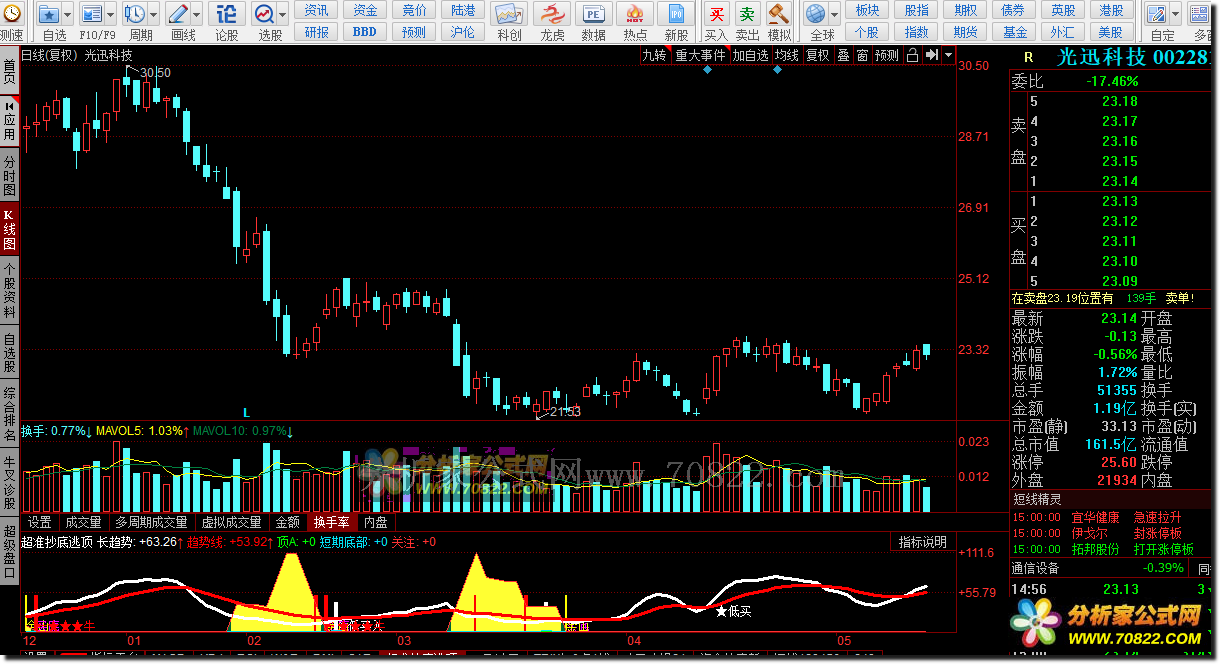This screenshot has width=1221, height=664.
Task: Open 设置 settings under volume chart
Action: (39, 522)
